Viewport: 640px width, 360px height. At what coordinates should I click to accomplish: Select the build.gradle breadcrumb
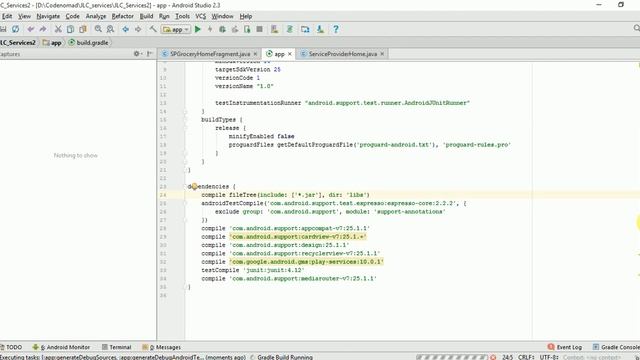[x=89, y=42]
